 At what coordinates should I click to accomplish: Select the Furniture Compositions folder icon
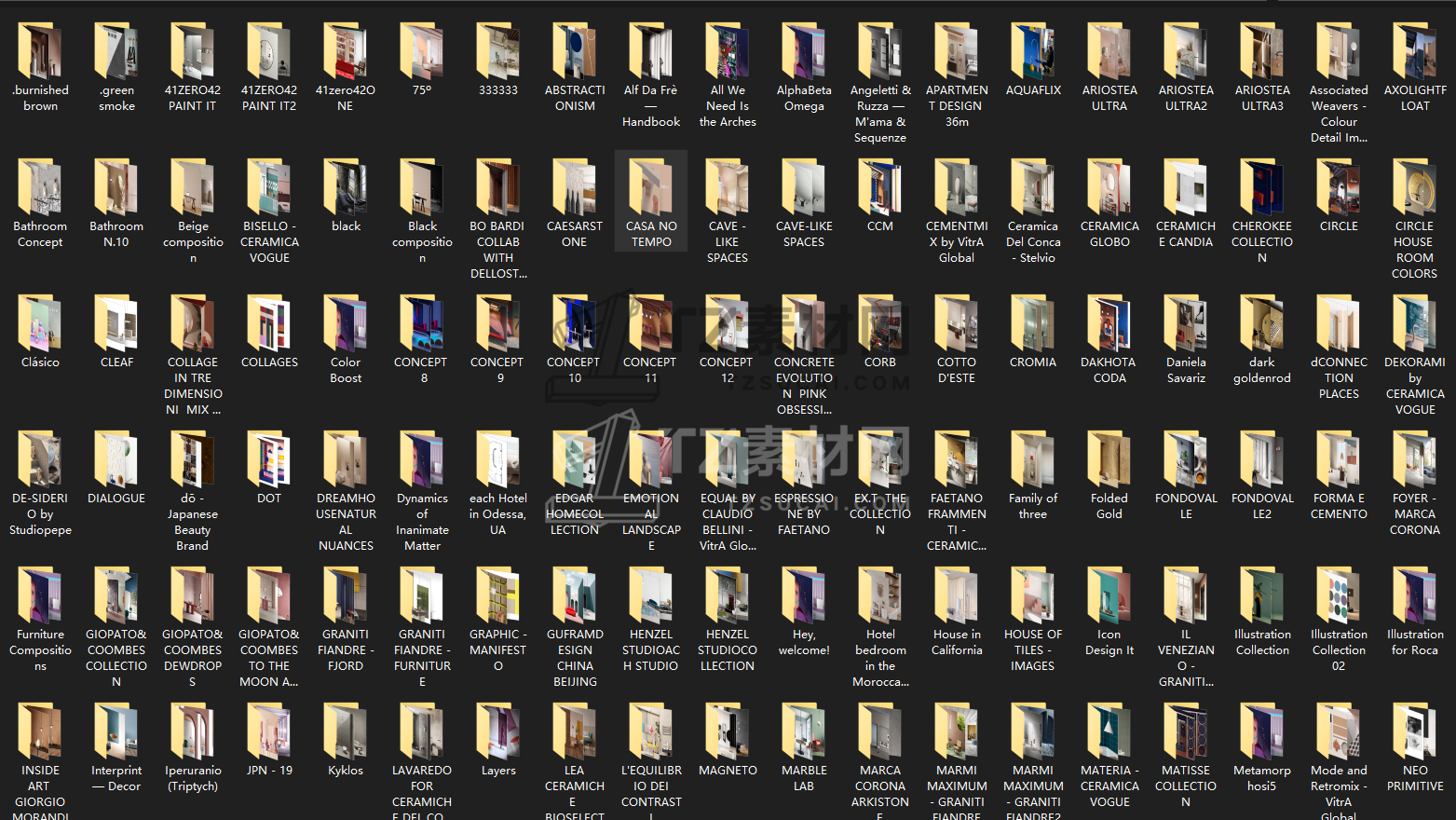[x=40, y=595]
